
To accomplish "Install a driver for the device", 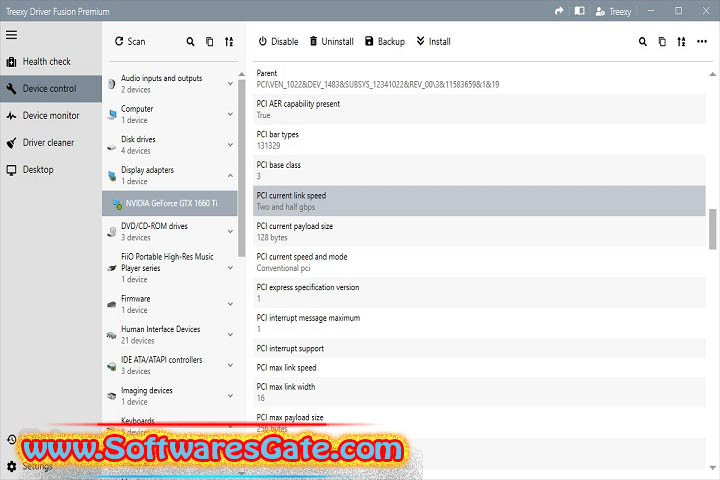I will click(x=433, y=41).
